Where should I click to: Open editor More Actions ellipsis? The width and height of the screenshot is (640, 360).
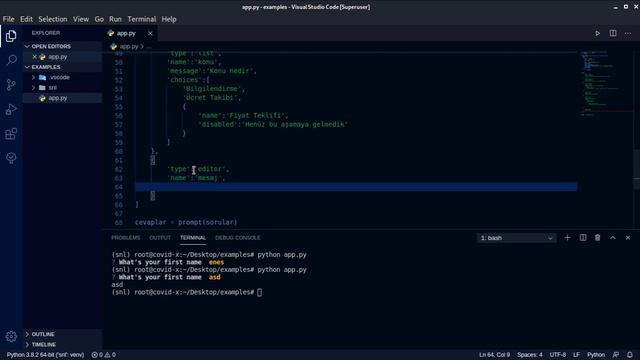click(628, 33)
